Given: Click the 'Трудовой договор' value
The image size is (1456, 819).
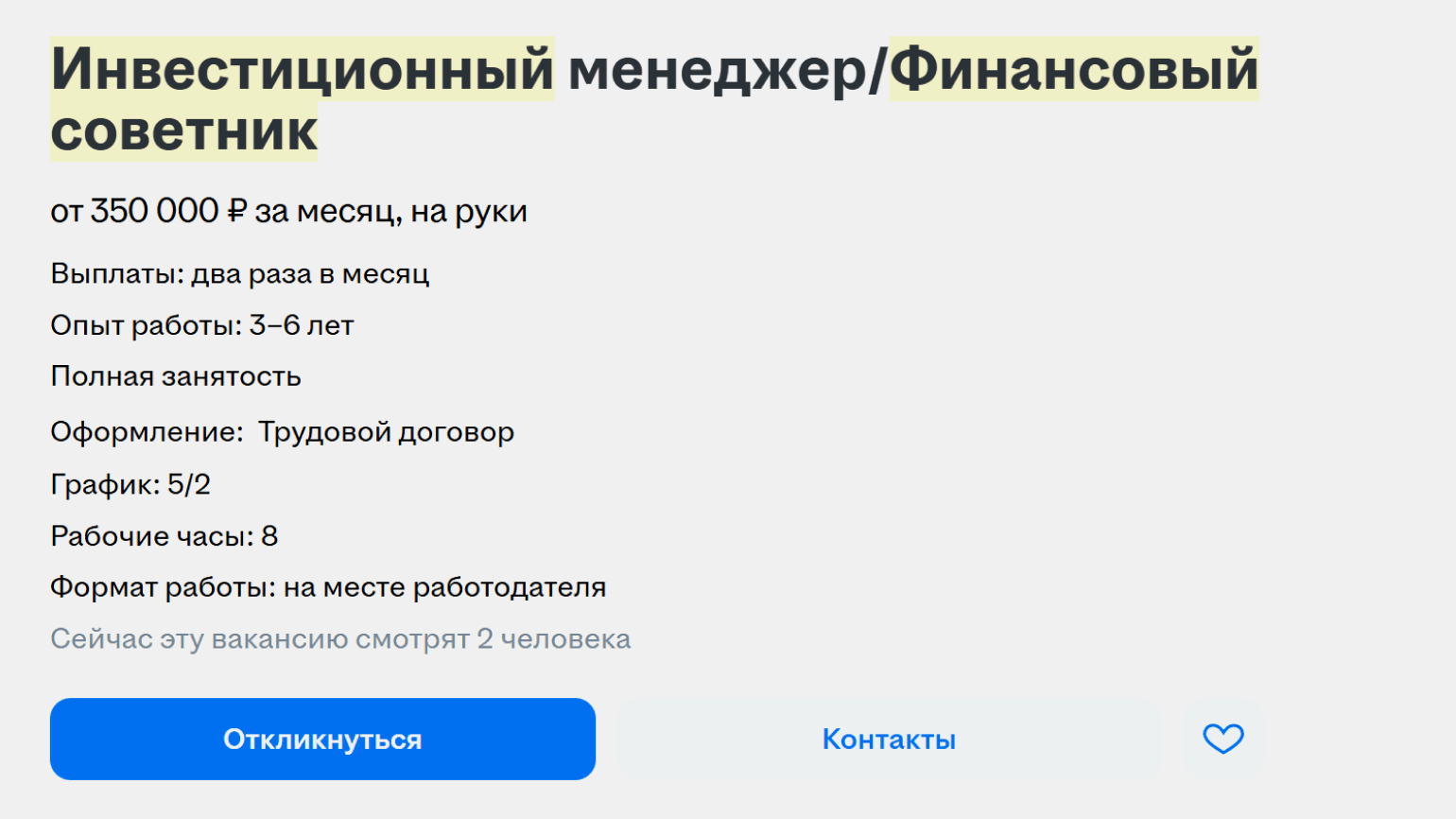Looking at the screenshot, I should point(386,432).
